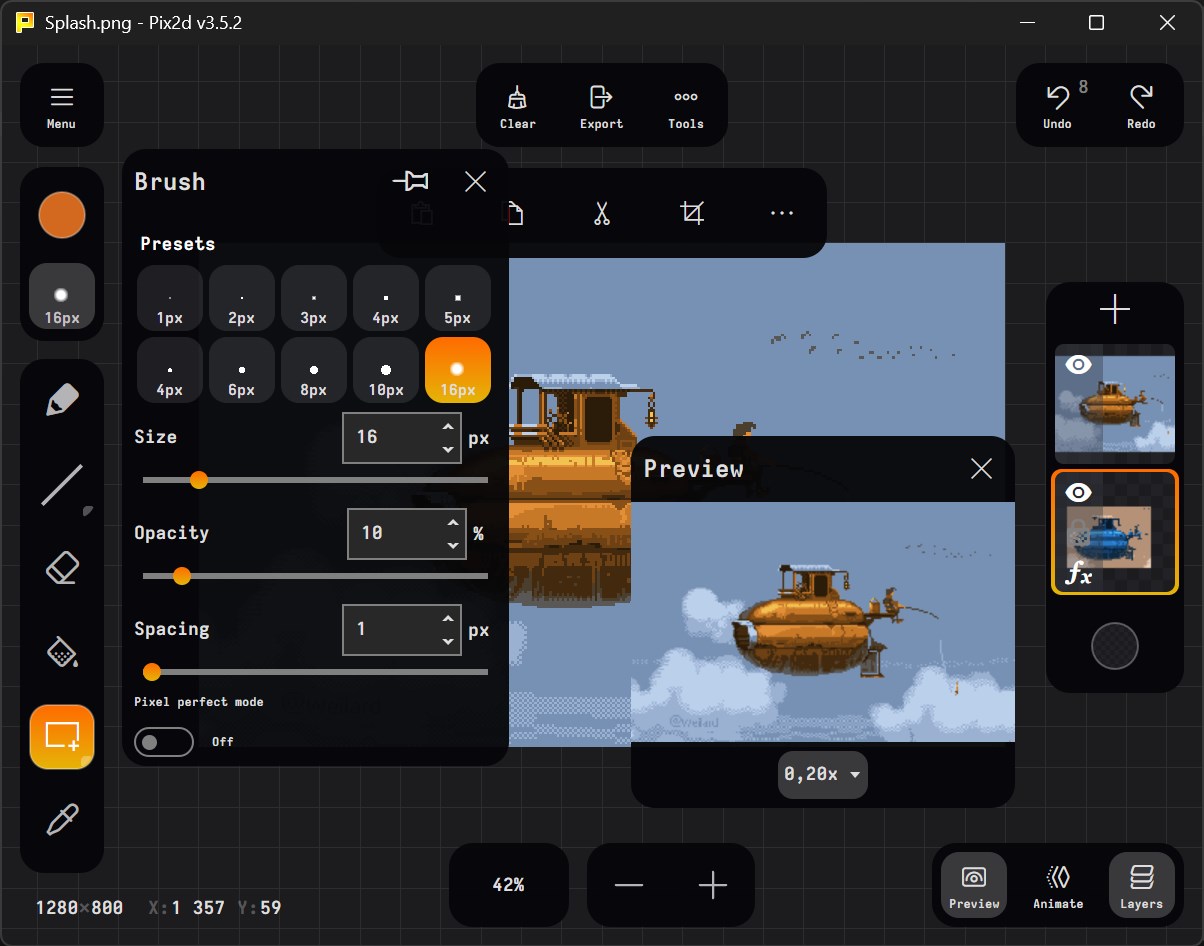
Task: Click the airship Preview image
Action: tap(823, 621)
